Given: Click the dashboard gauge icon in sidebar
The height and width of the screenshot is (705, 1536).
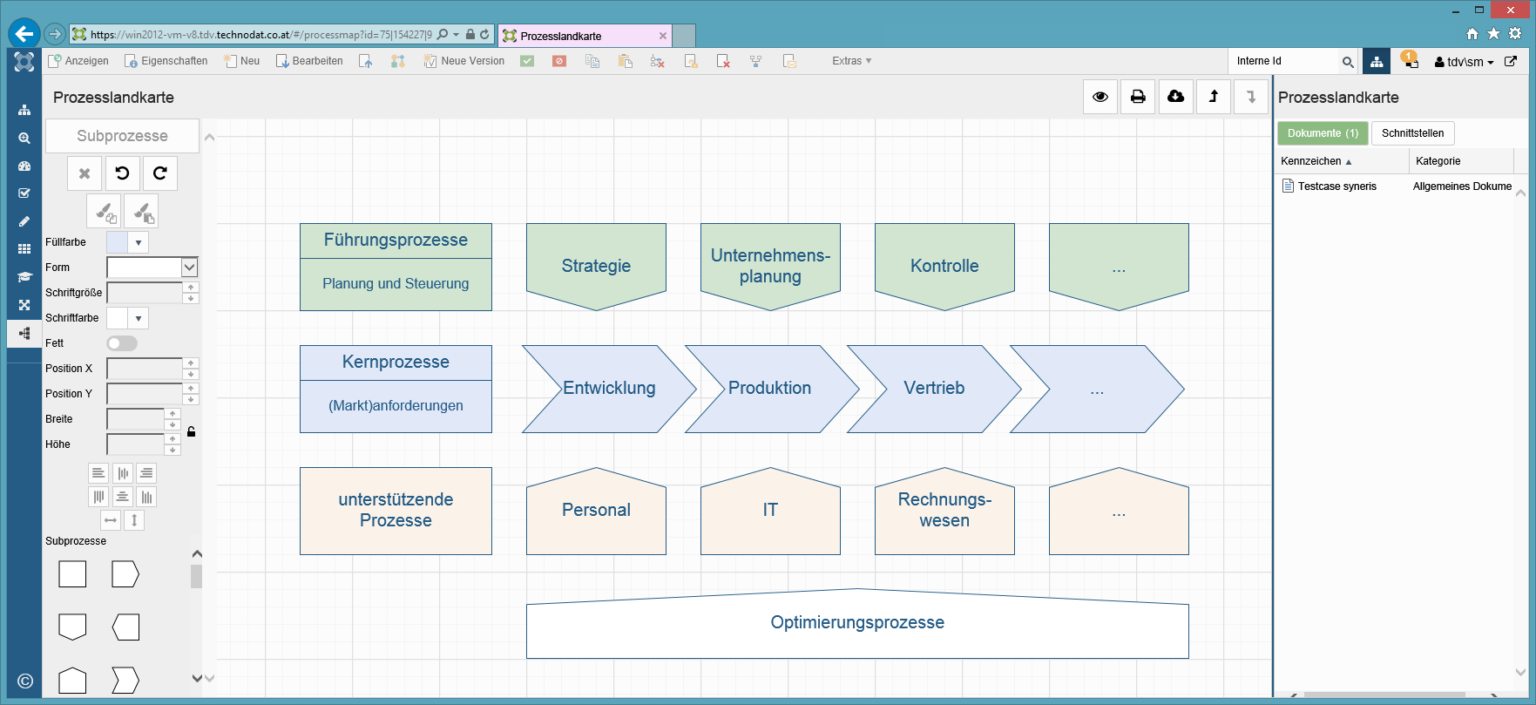Looking at the screenshot, I should [24, 166].
